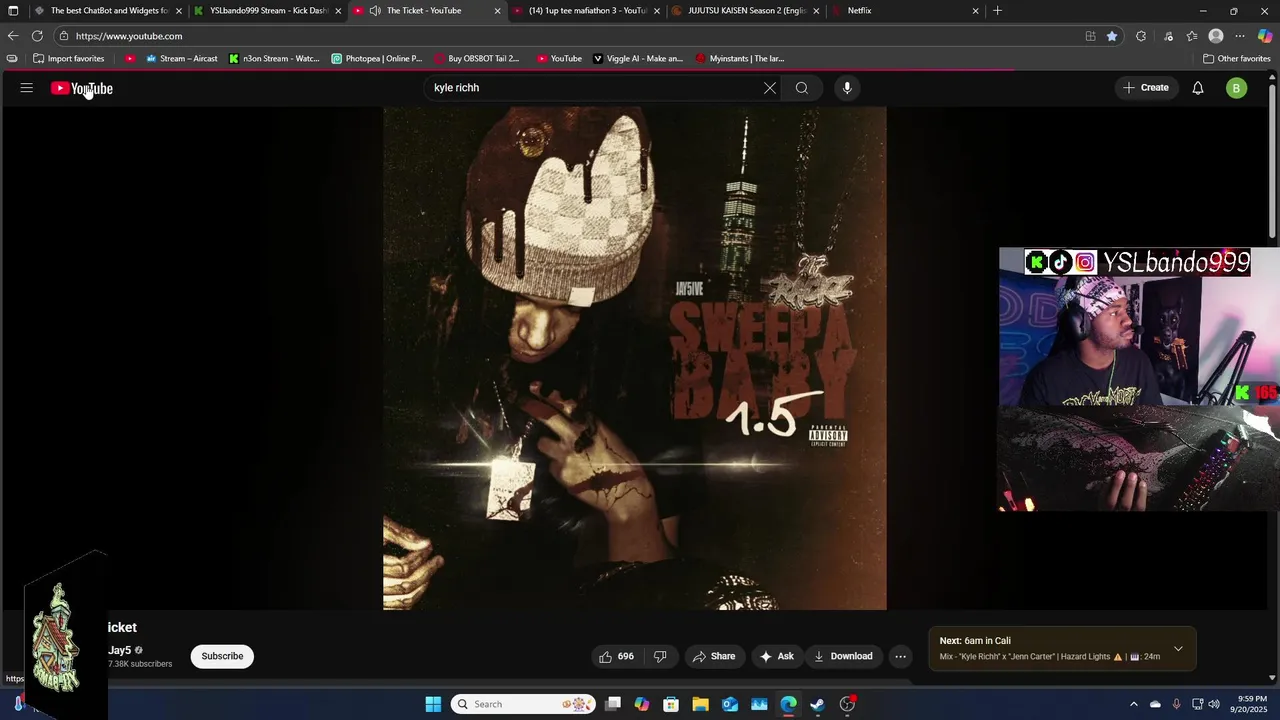1280x720 pixels.
Task: Expand the 'Other favorites' folder
Action: [1237, 59]
